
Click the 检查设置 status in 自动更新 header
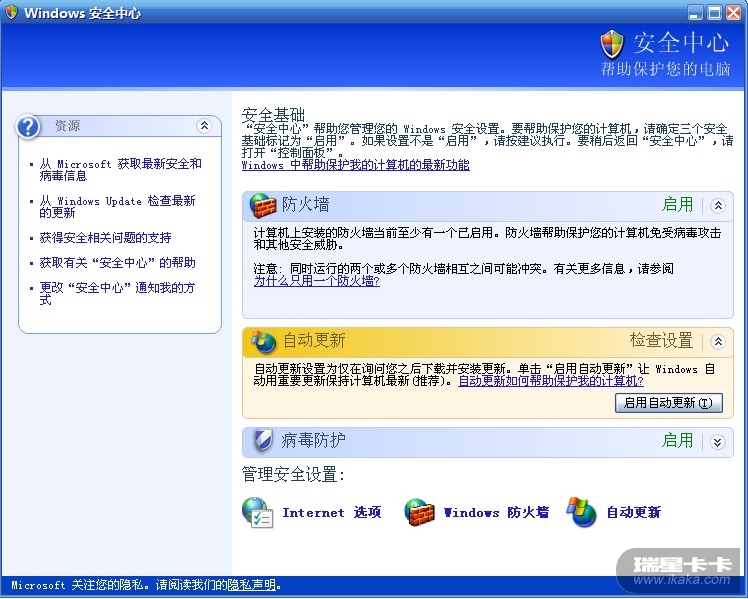[x=661, y=341]
